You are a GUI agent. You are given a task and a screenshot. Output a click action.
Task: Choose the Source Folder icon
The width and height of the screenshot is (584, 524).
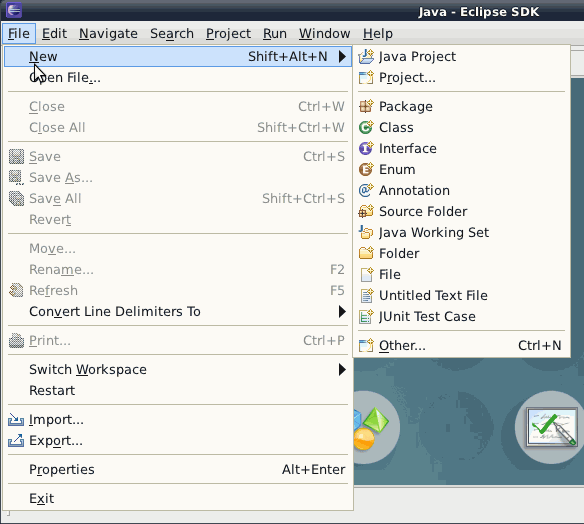pyautogui.click(x=366, y=211)
